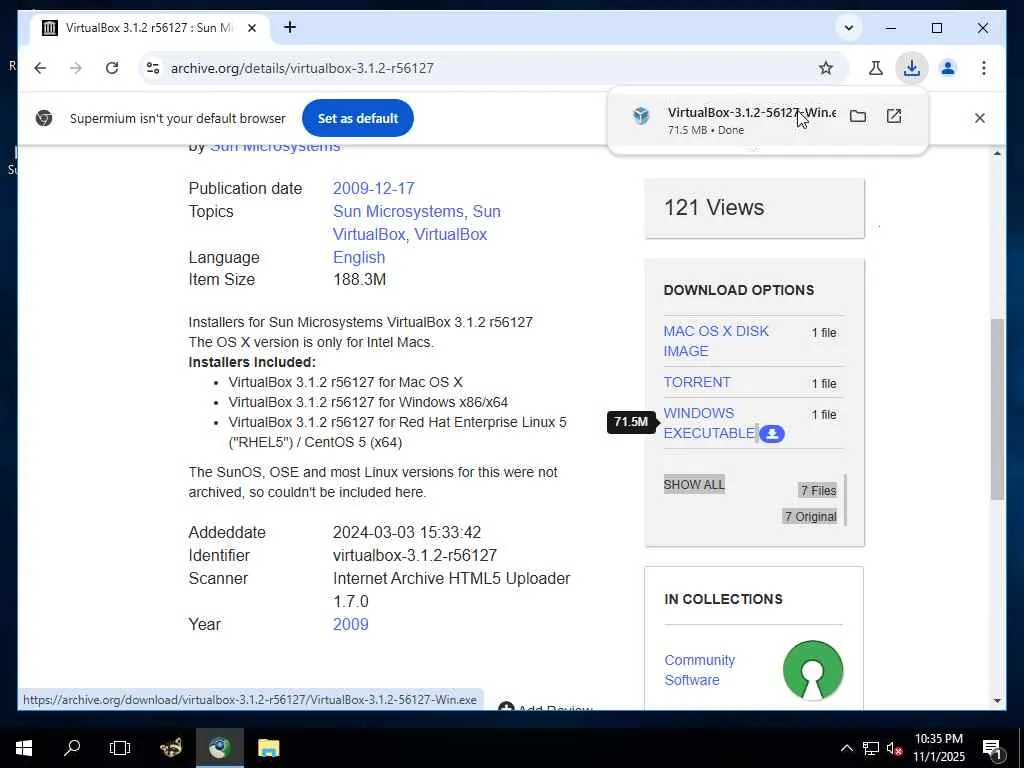
Task: Open the Sun VirtualBox topic link
Action: tap(417, 223)
